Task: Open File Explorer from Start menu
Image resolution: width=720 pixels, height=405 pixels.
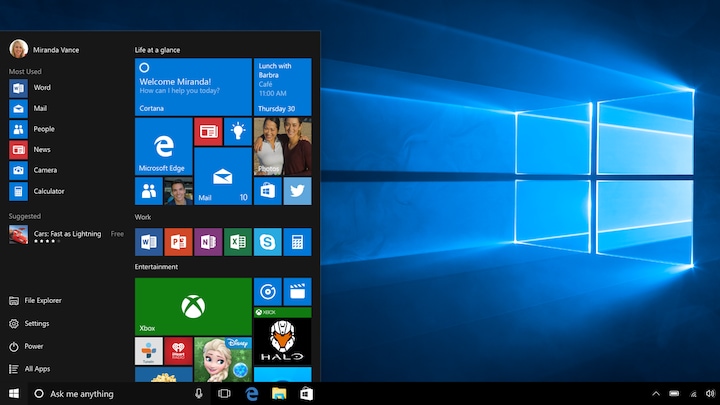Action: click(35, 300)
